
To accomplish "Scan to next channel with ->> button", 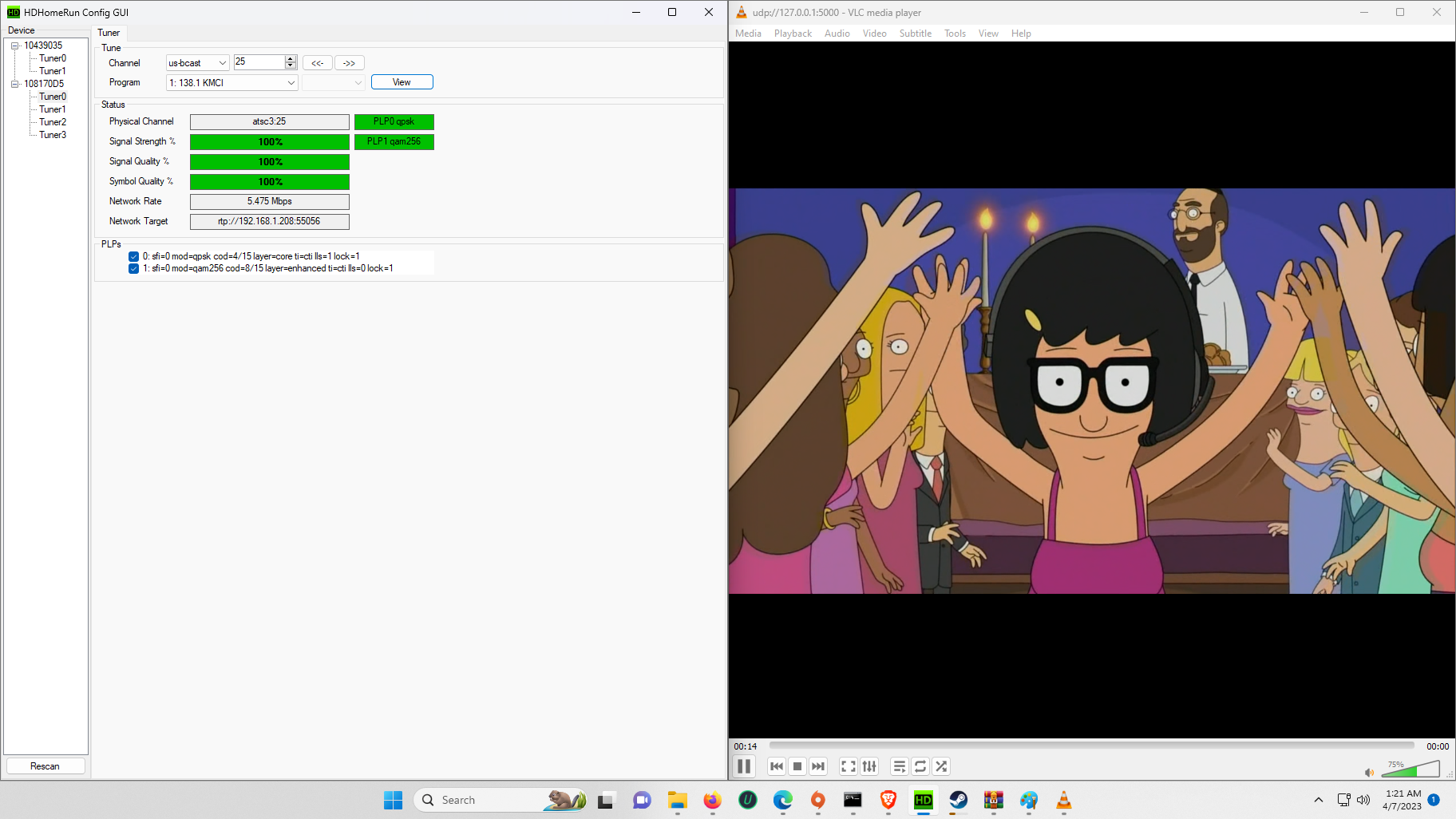I will coord(349,63).
